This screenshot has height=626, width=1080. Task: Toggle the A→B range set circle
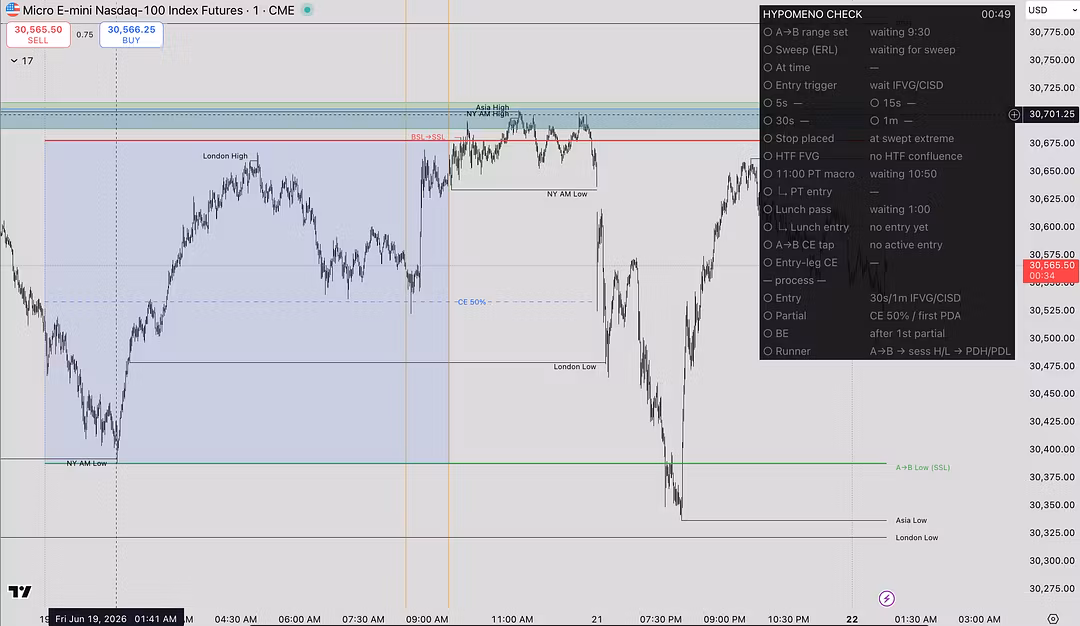tap(767, 32)
